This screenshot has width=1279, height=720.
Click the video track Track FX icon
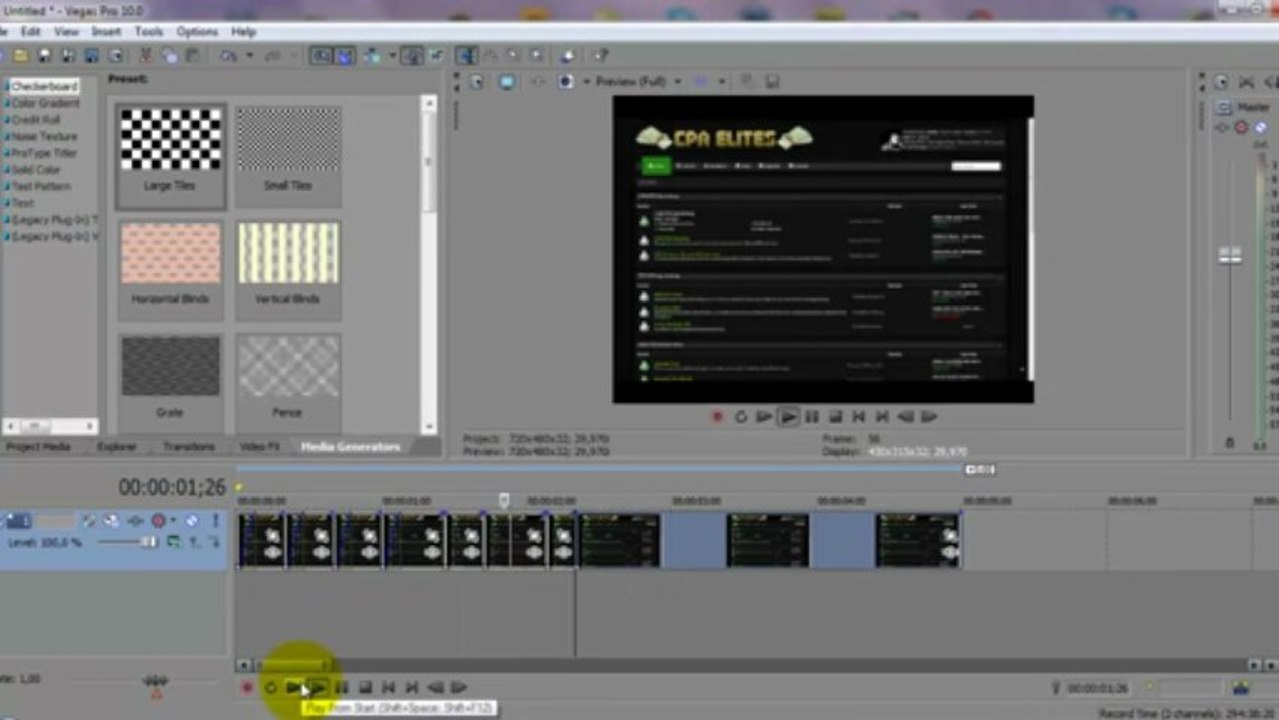135,521
